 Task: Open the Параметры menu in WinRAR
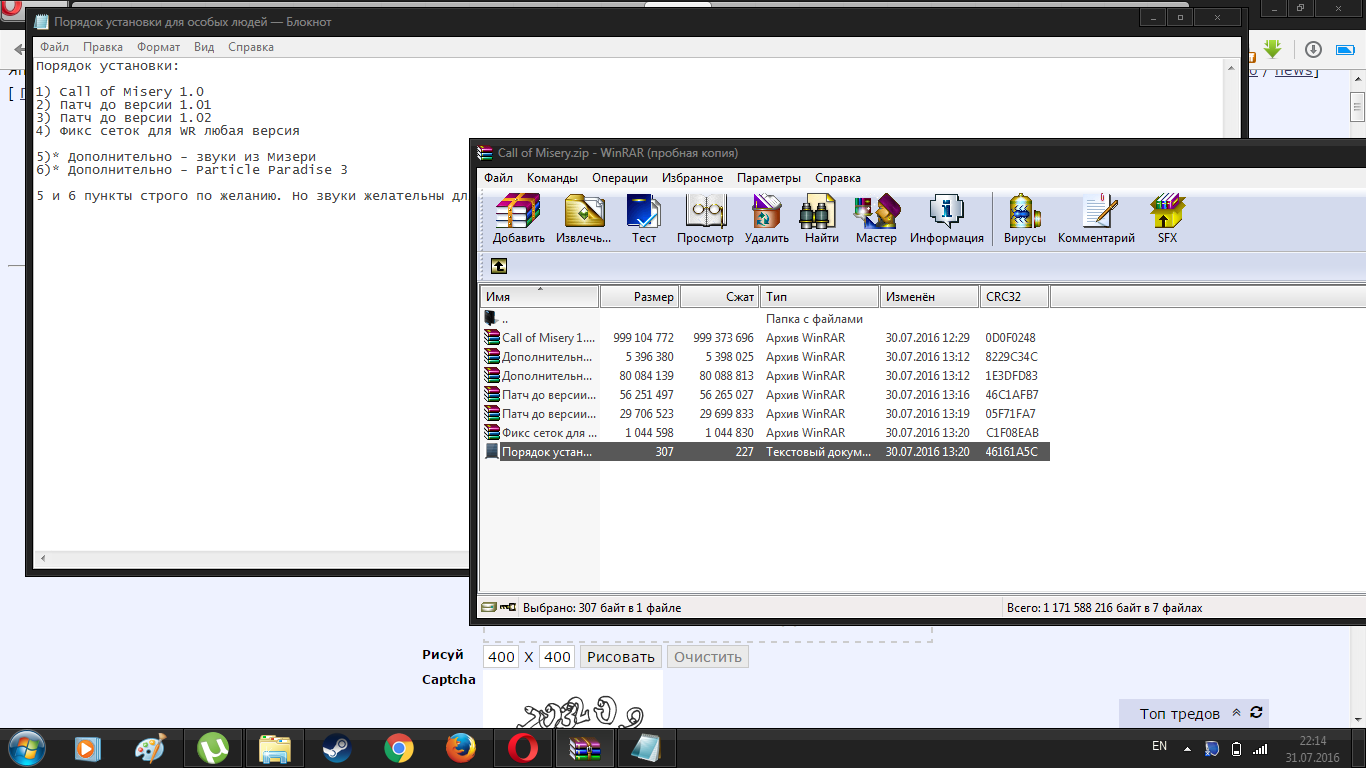(769, 178)
